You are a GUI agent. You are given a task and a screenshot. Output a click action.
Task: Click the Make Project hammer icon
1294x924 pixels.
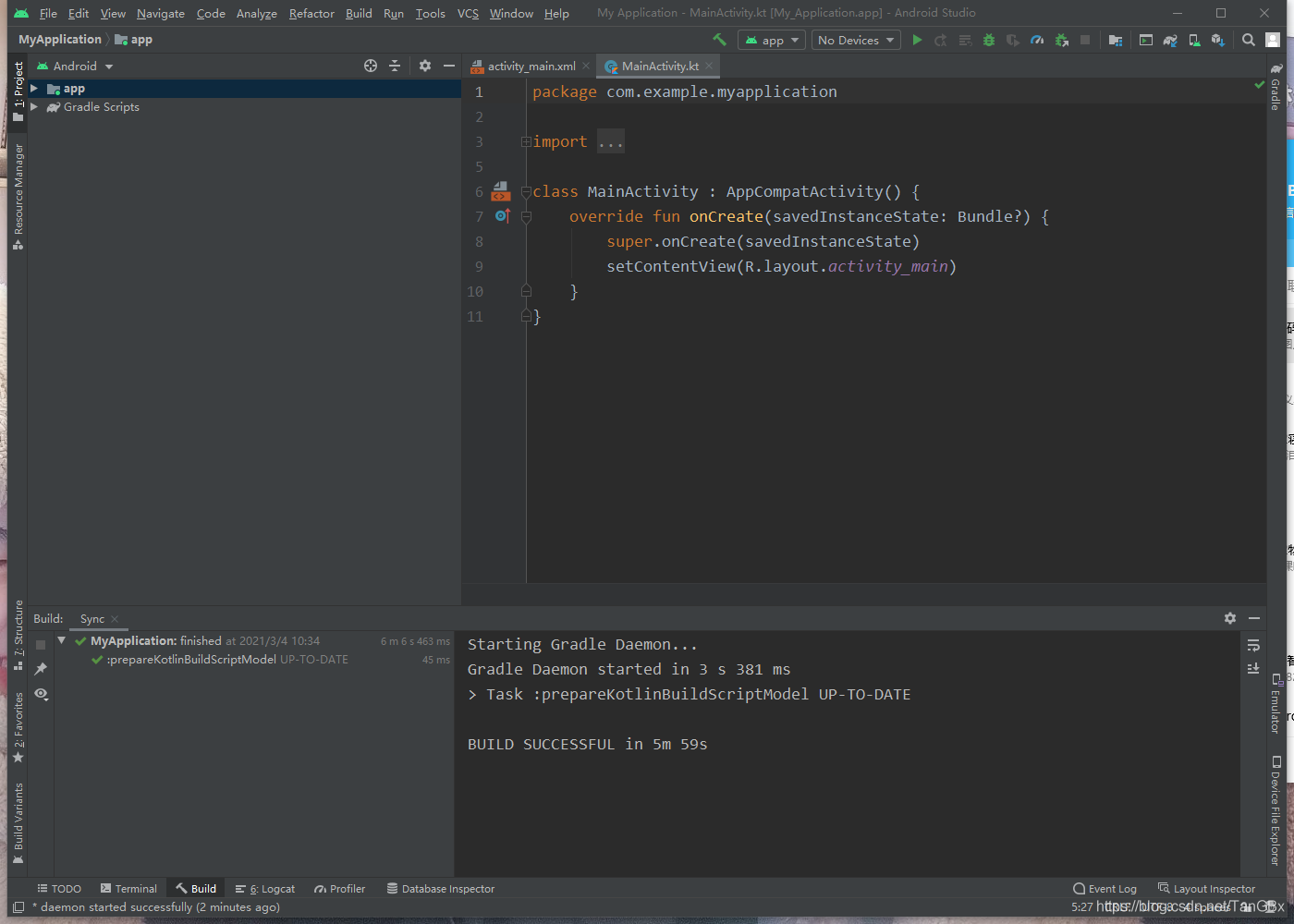(x=719, y=40)
